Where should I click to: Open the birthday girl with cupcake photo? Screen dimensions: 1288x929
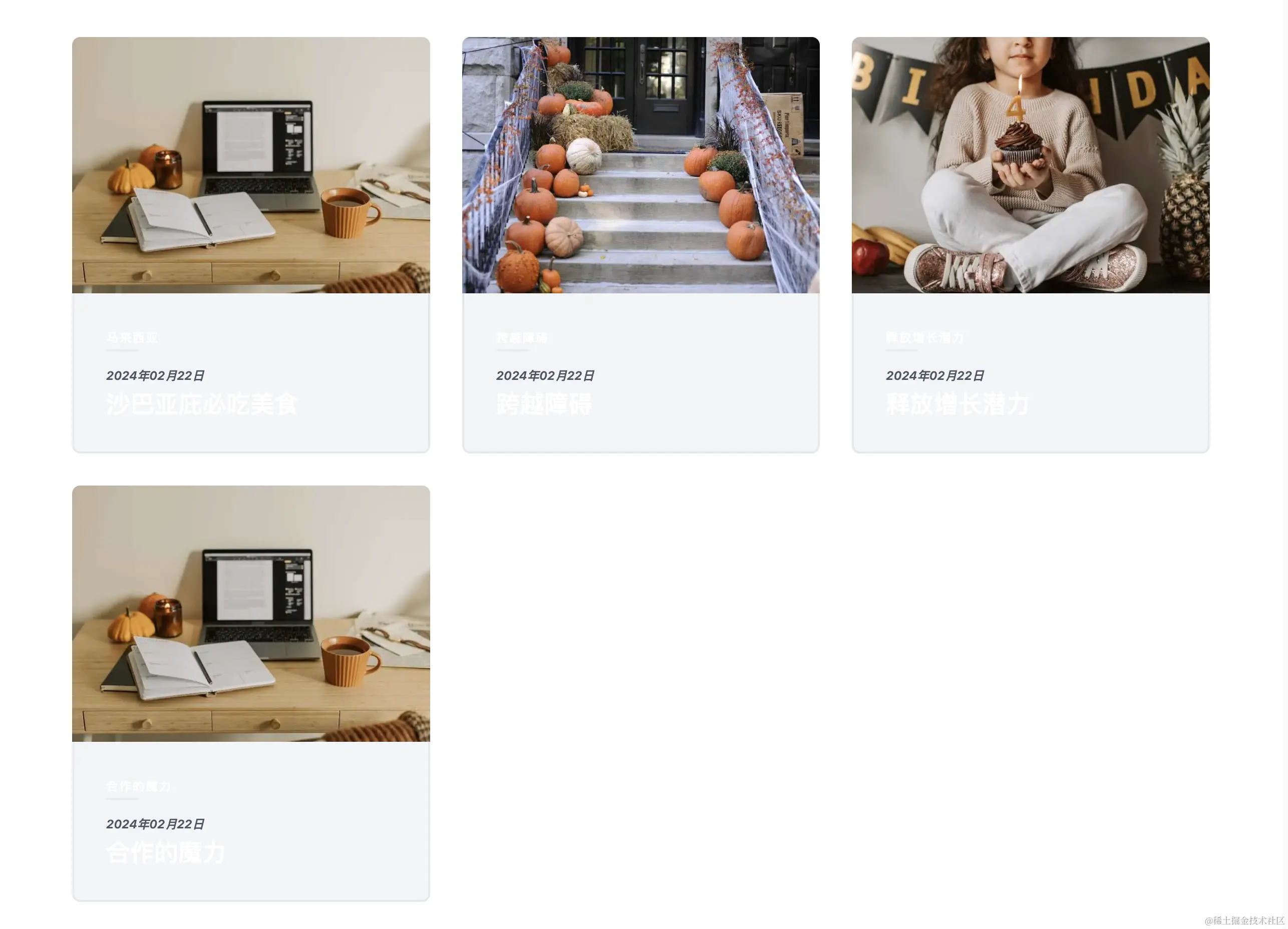(x=1030, y=165)
